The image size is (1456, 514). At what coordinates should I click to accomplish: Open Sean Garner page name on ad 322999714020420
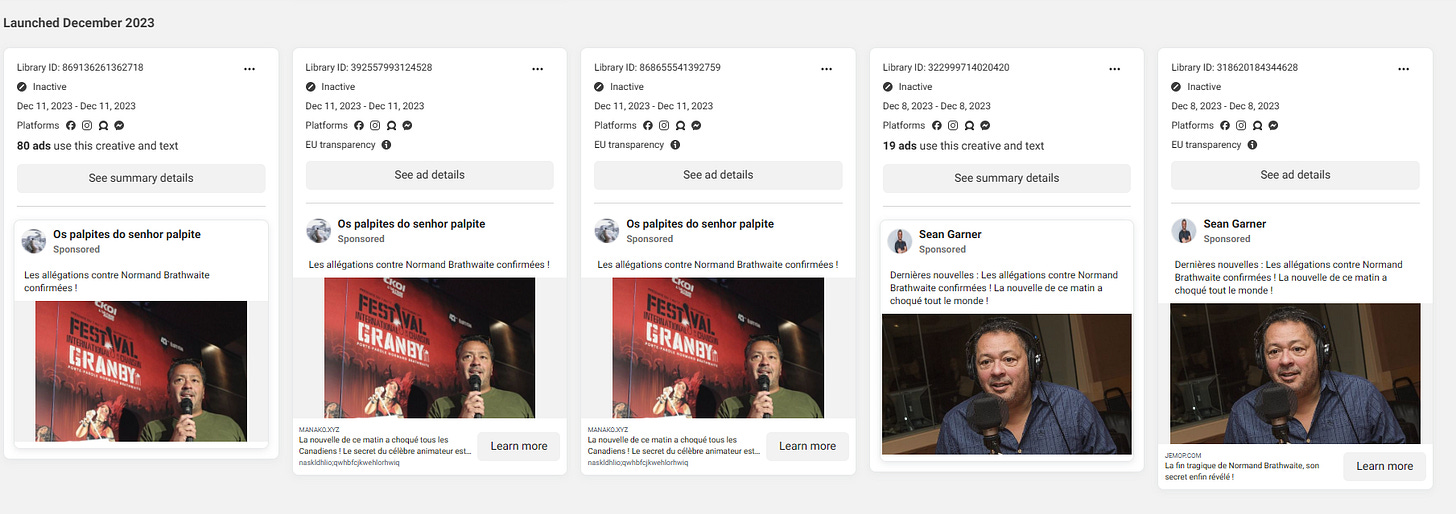pyautogui.click(x=950, y=234)
